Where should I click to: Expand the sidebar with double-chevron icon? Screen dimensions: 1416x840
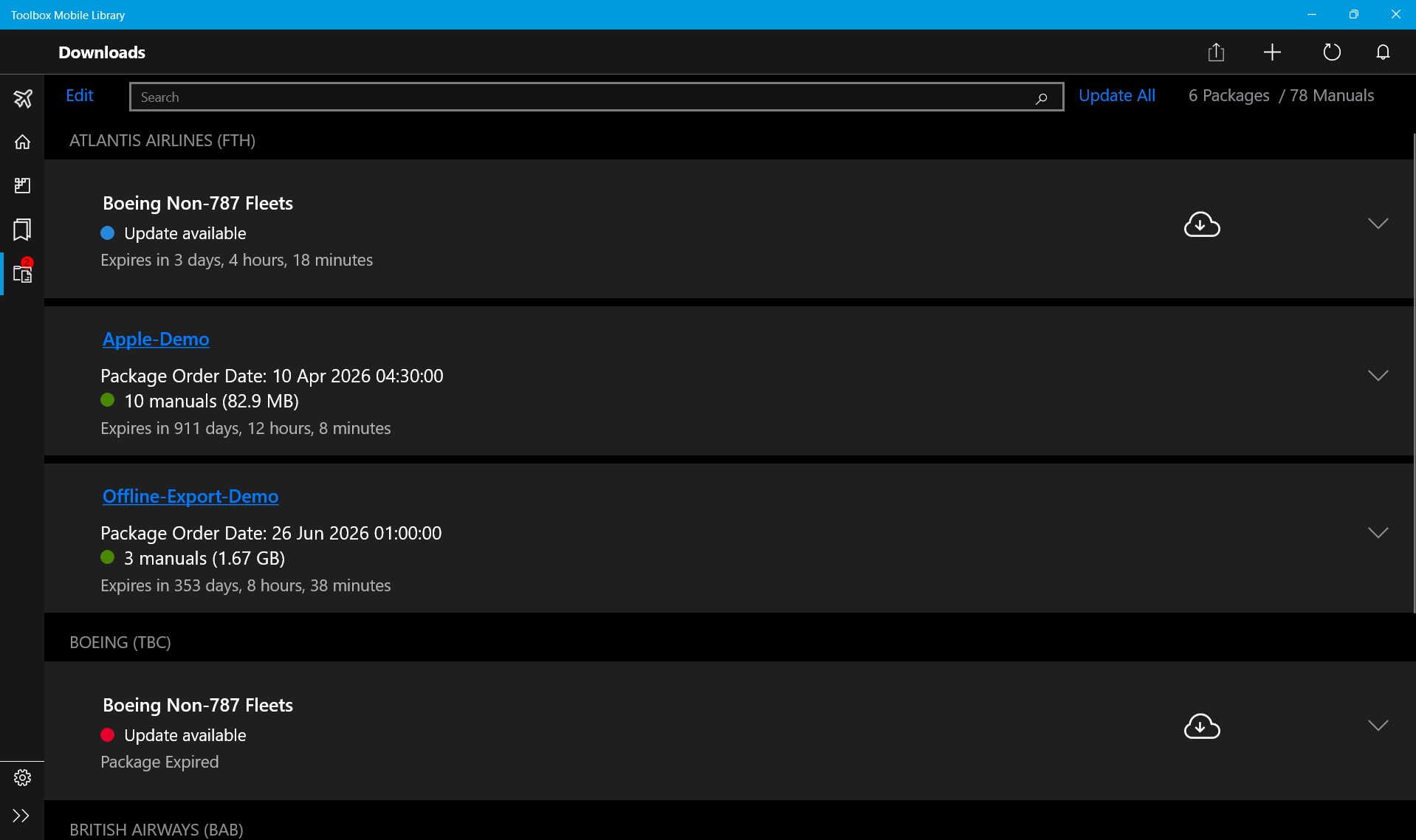21,816
